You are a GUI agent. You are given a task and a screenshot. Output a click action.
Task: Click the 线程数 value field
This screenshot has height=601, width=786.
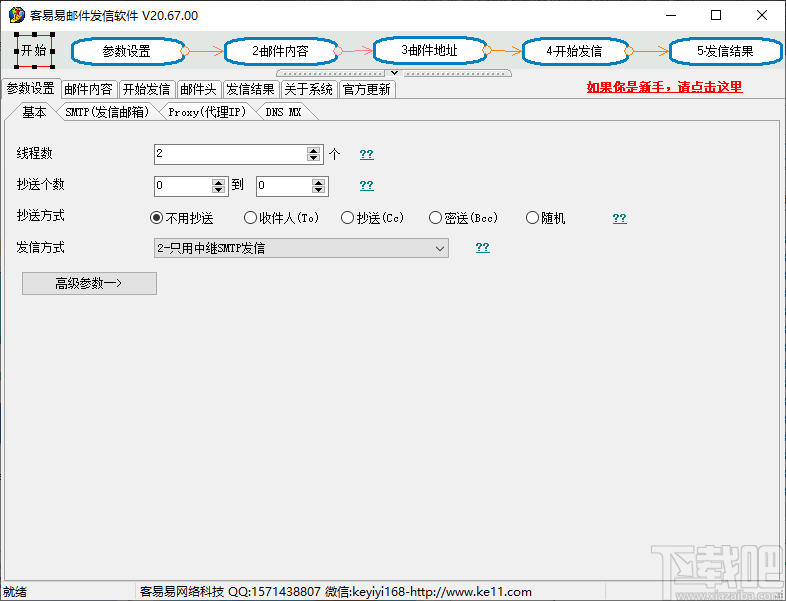231,154
